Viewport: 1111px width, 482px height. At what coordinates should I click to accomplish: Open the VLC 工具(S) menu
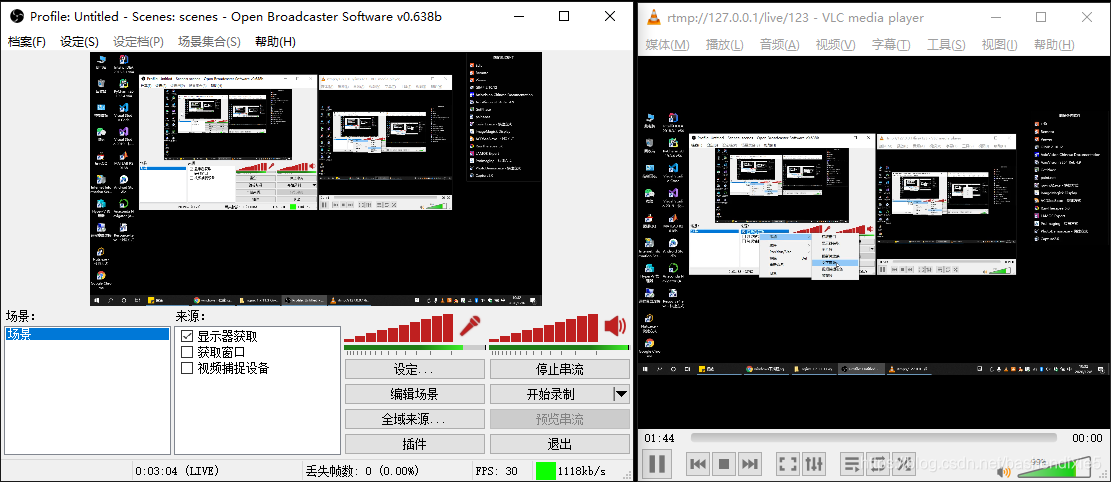click(946, 45)
